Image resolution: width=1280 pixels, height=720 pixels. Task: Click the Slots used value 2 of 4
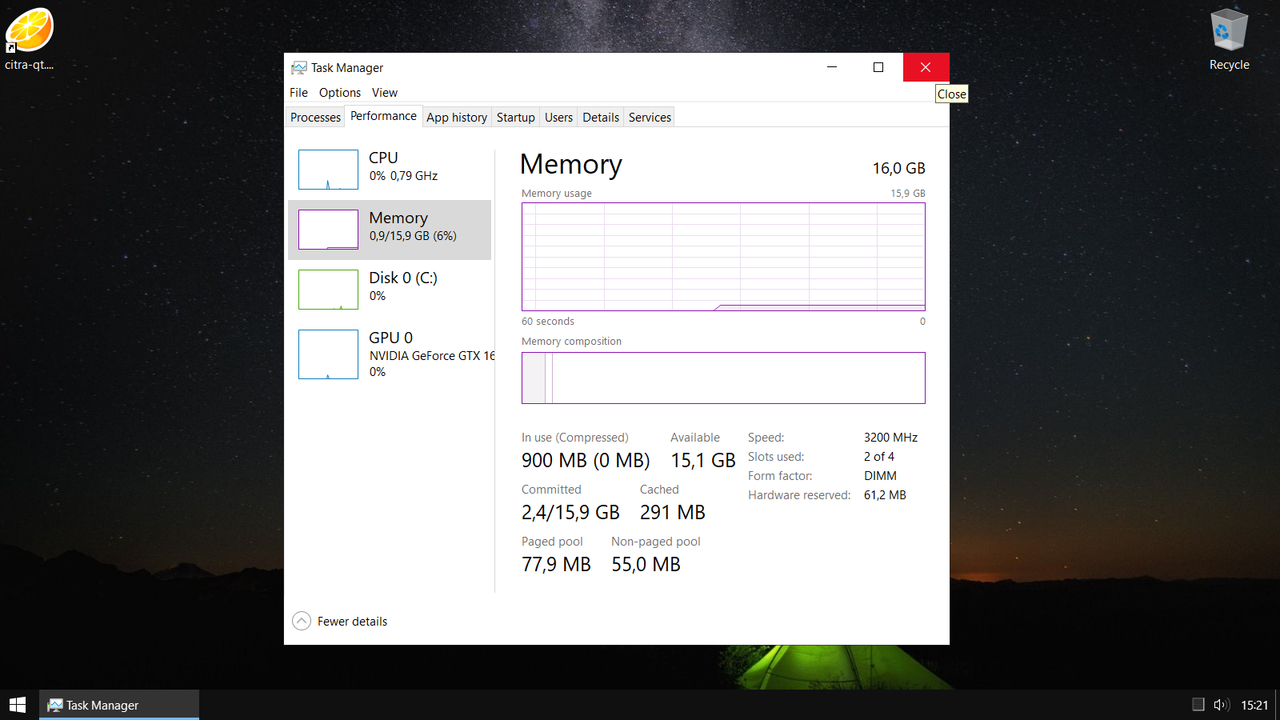click(879, 457)
